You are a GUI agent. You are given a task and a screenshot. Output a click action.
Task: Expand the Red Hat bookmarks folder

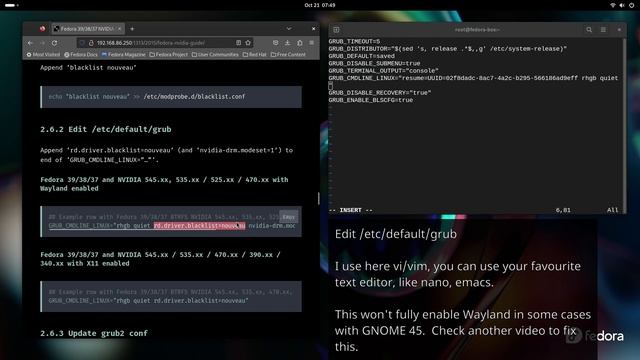coord(255,54)
